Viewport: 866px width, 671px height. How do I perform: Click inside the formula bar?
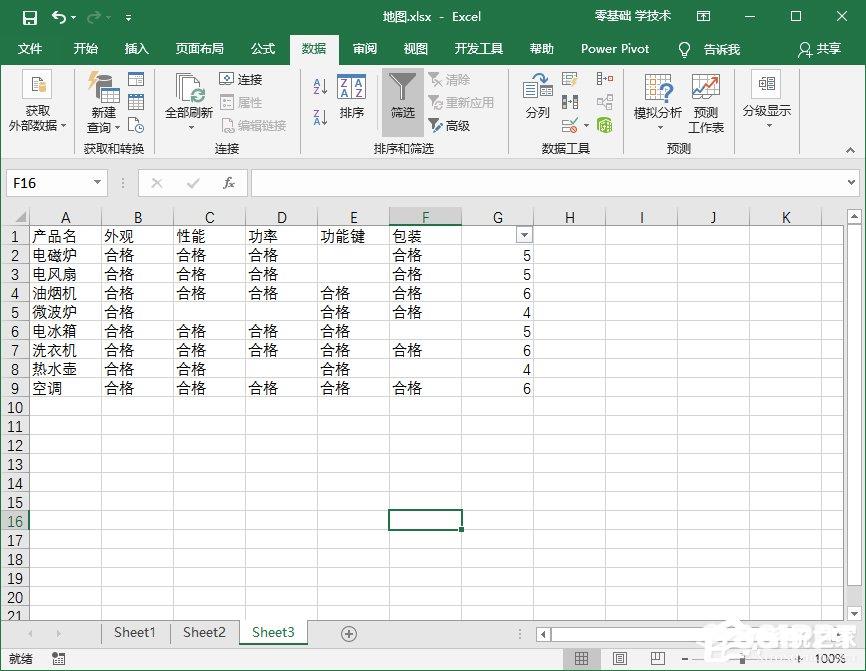pyautogui.click(x=547, y=183)
